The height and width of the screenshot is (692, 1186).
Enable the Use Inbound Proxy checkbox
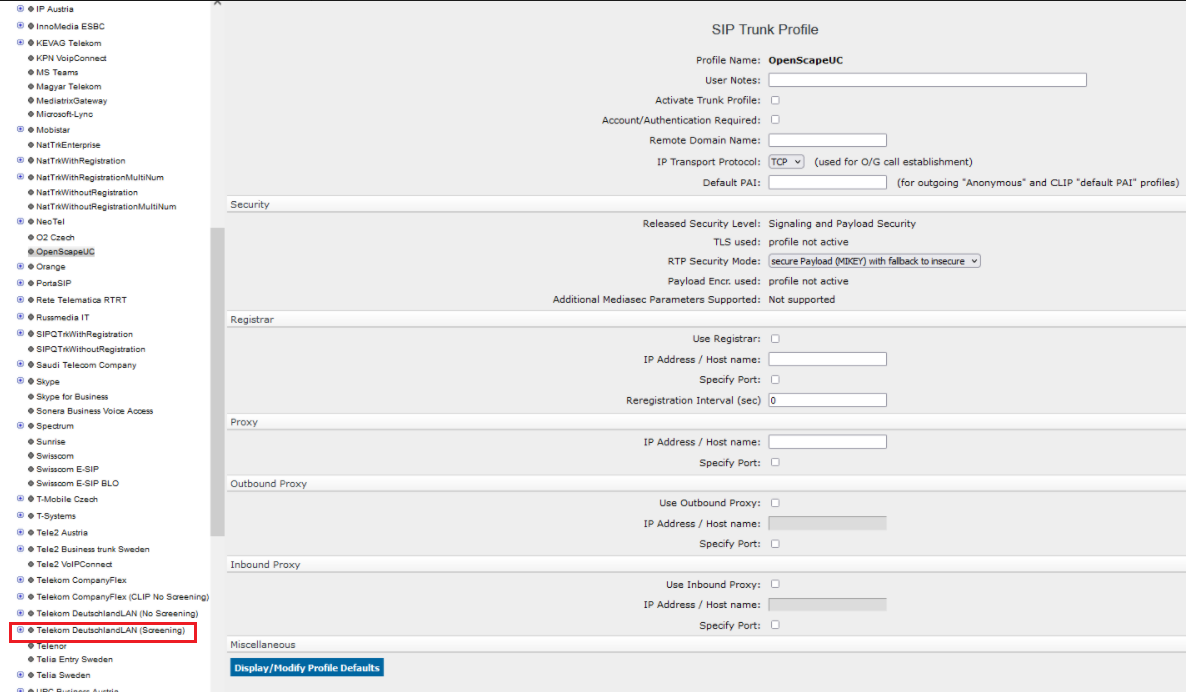pos(775,584)
